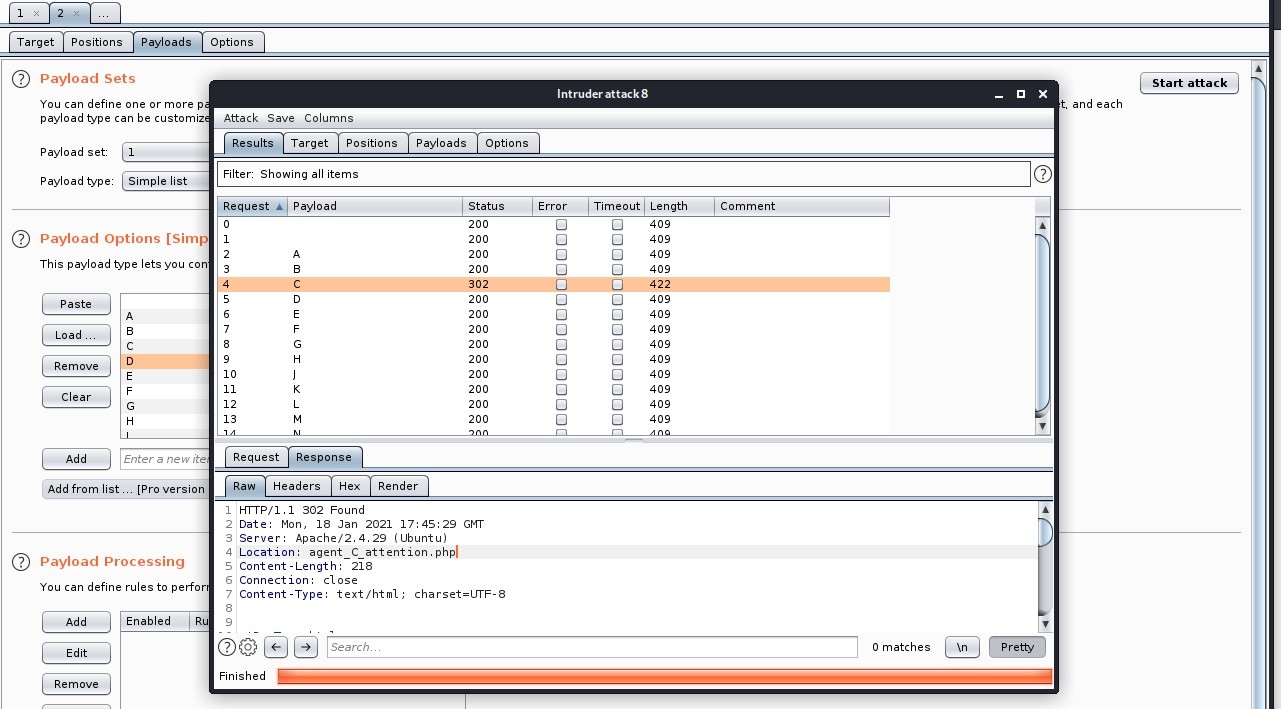Open Add from list dropdown
Screen dimensions: 1281x709
(126, 489)
